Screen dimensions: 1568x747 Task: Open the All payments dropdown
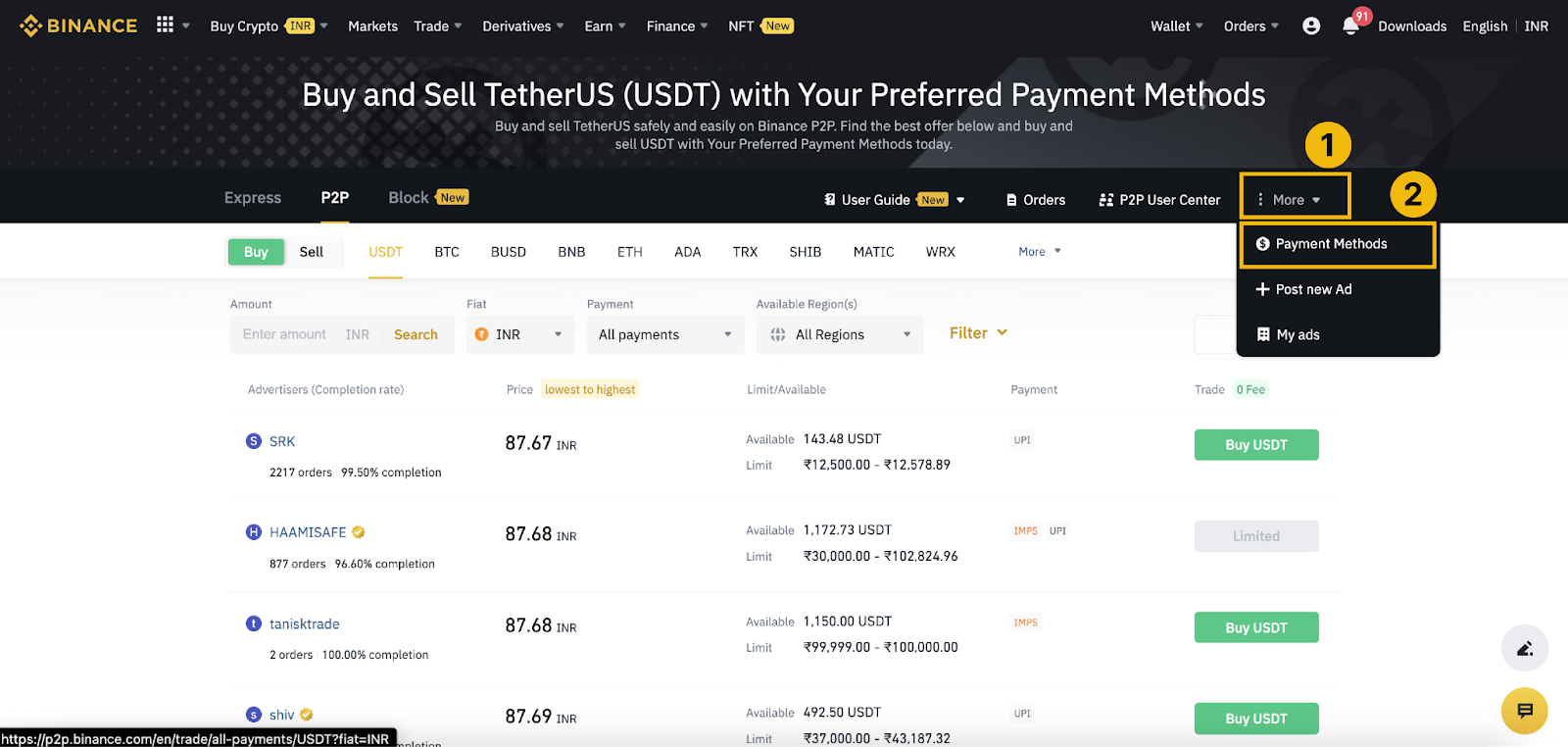(666, 334)
